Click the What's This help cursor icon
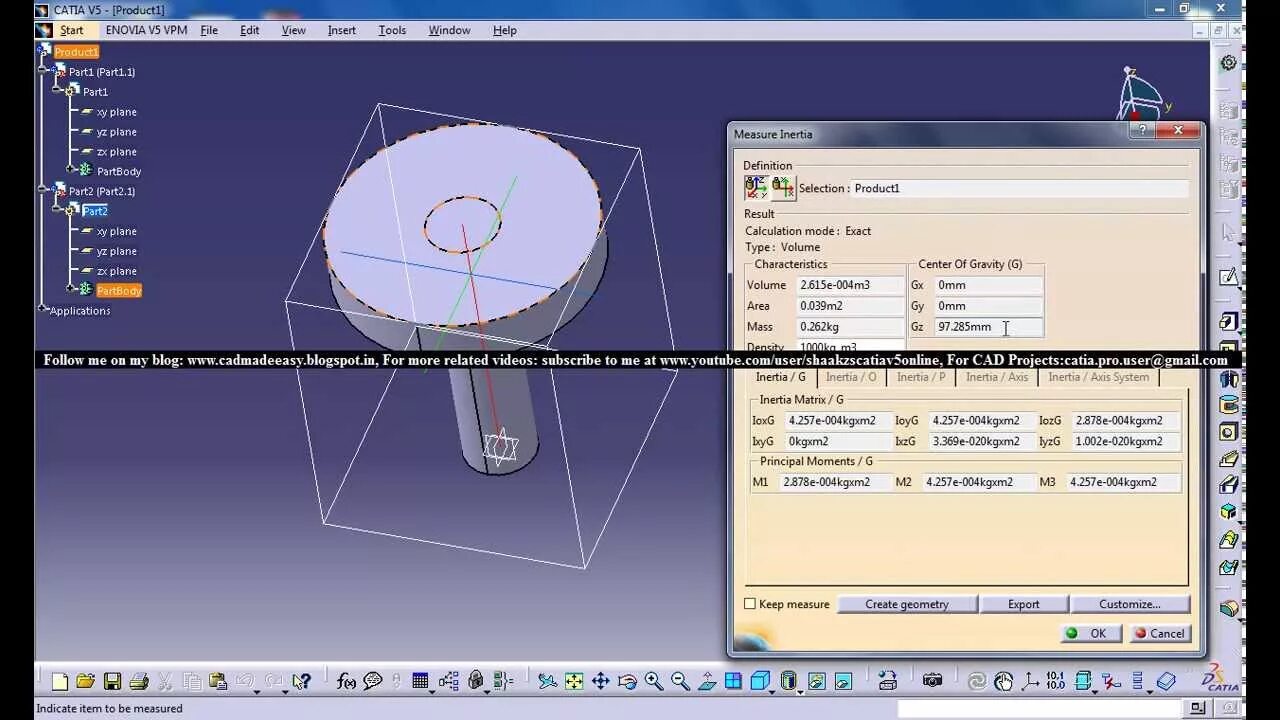 tap(301, 681)
